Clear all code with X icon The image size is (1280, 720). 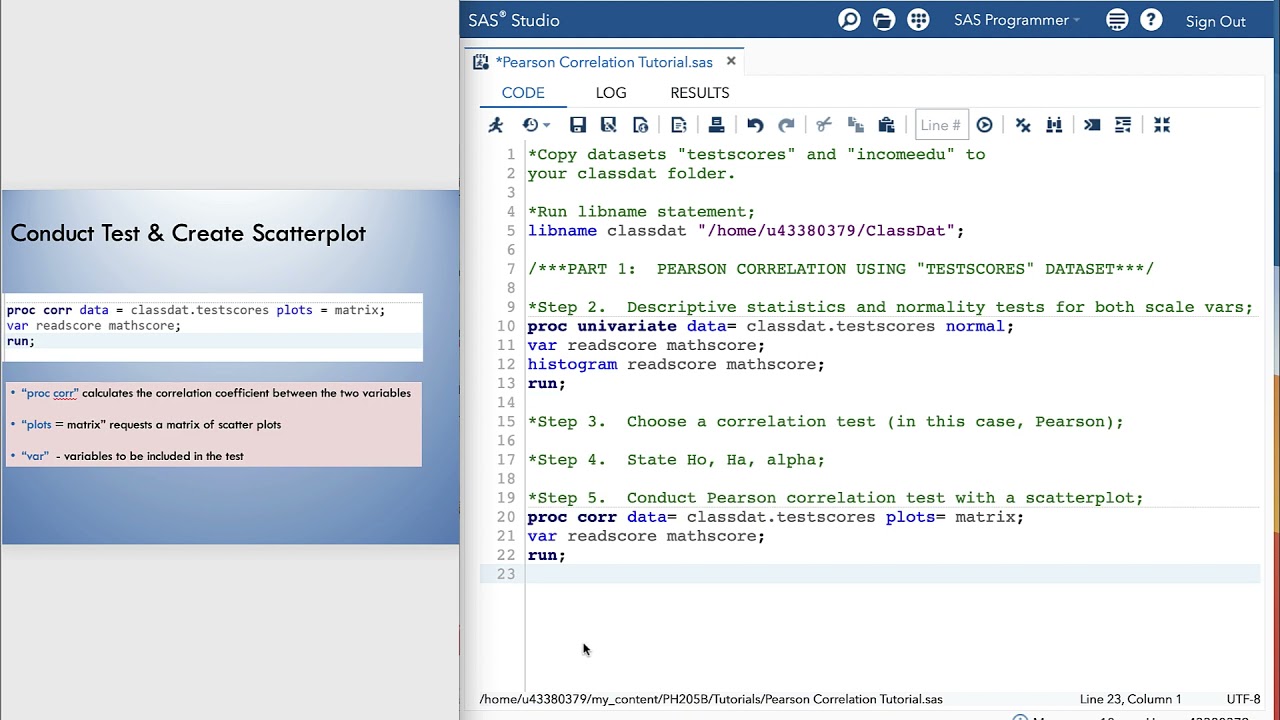(x=1023, y=125)
